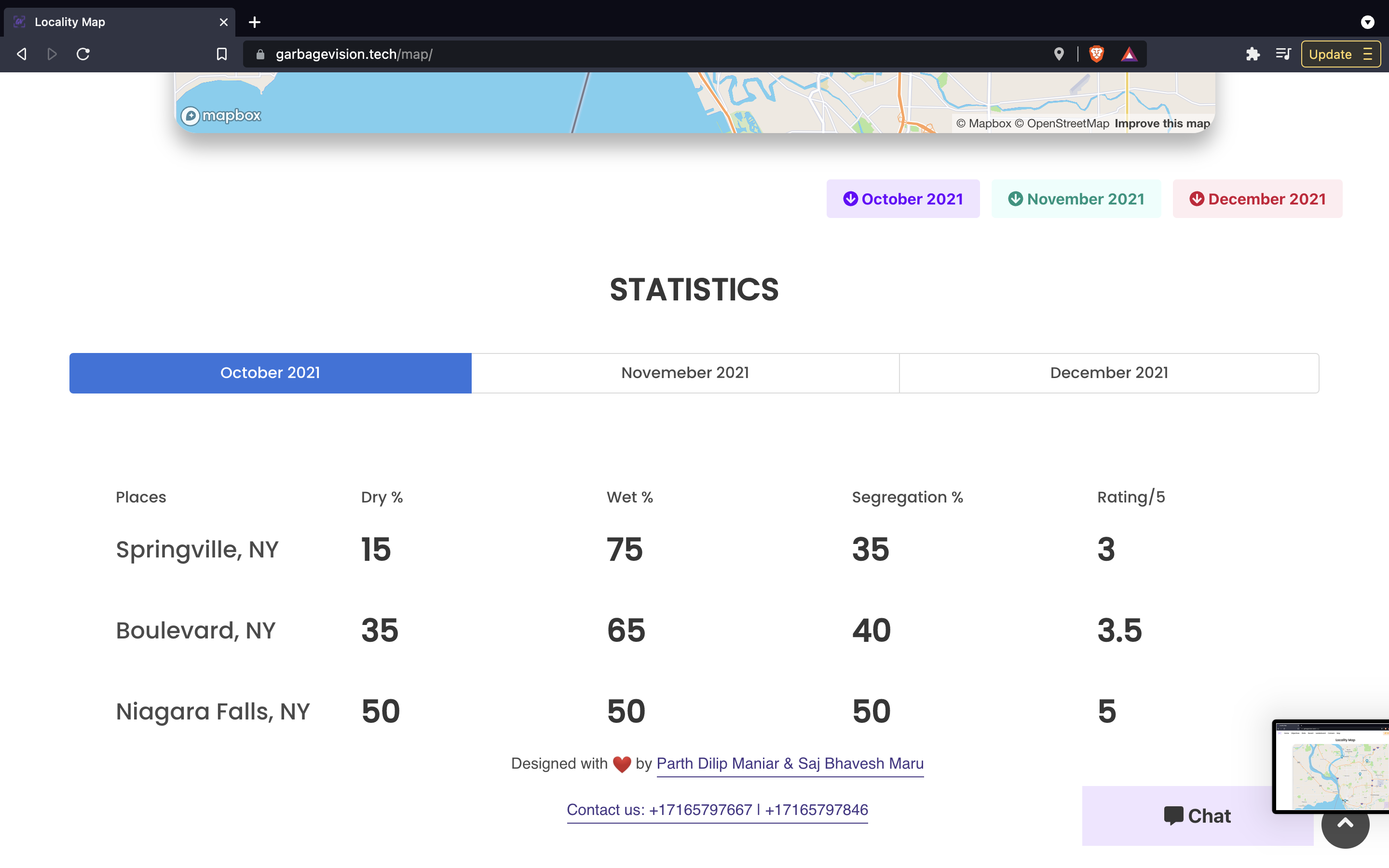Click green November 2021 download button

pyautogui.click(x=1076, y=199)
